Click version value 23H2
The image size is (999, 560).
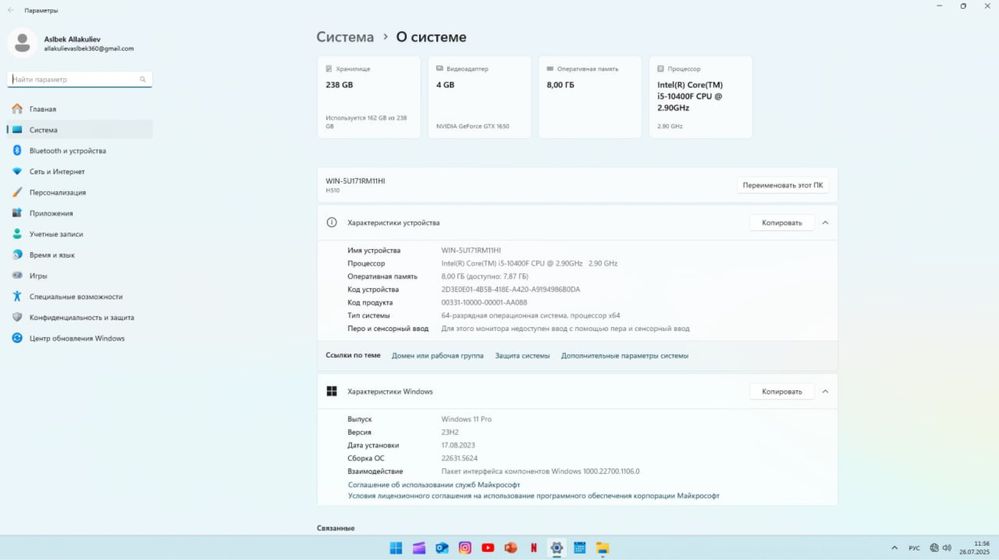pyautogui.click(x=450, y=433)
